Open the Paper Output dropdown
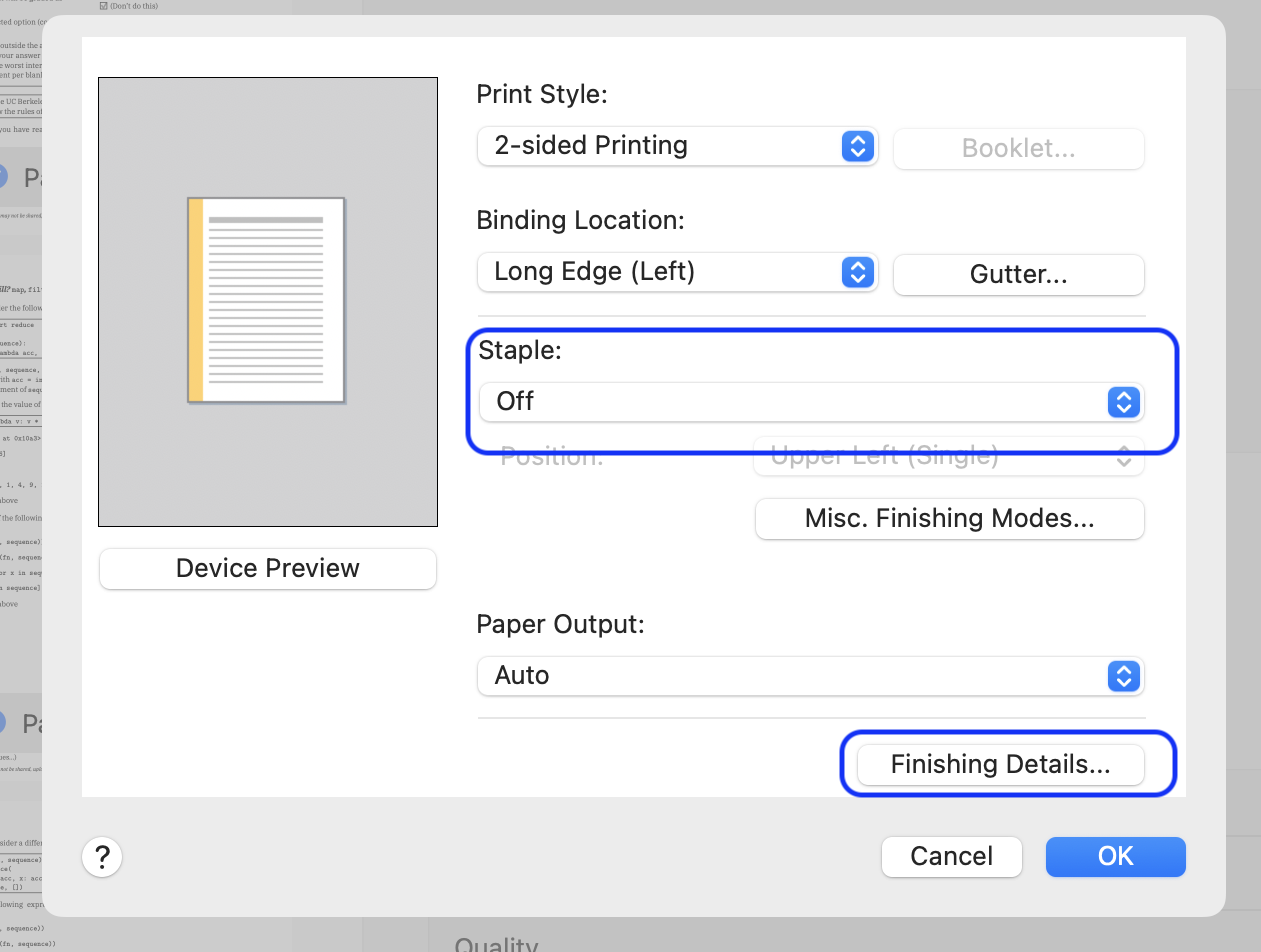Viewport: 1261px width, 952px height. (810, 676)
